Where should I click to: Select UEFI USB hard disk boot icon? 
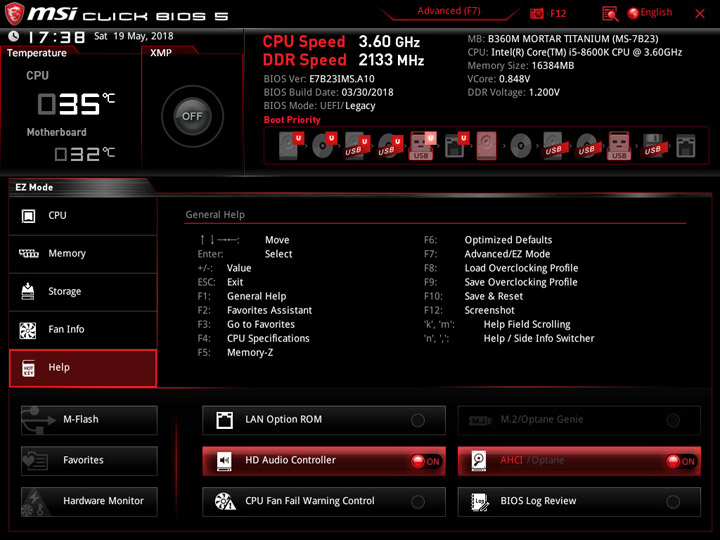click(x=357, y=145)
